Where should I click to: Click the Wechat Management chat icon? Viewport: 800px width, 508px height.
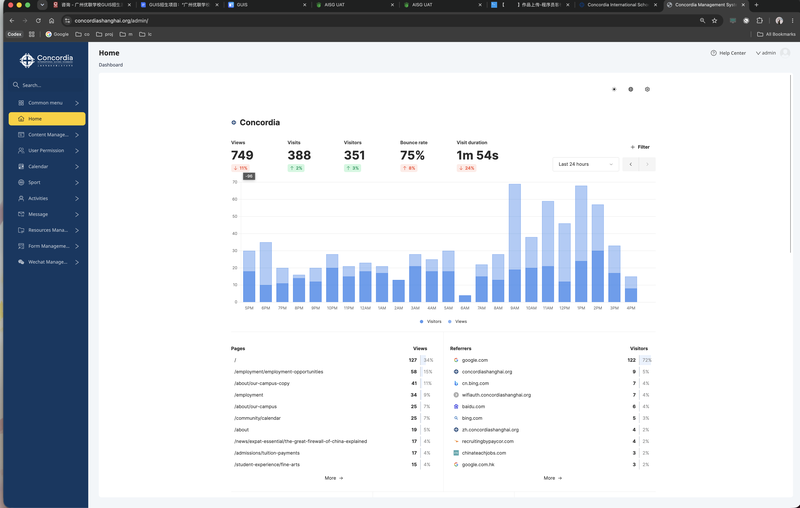pos(21,262)
